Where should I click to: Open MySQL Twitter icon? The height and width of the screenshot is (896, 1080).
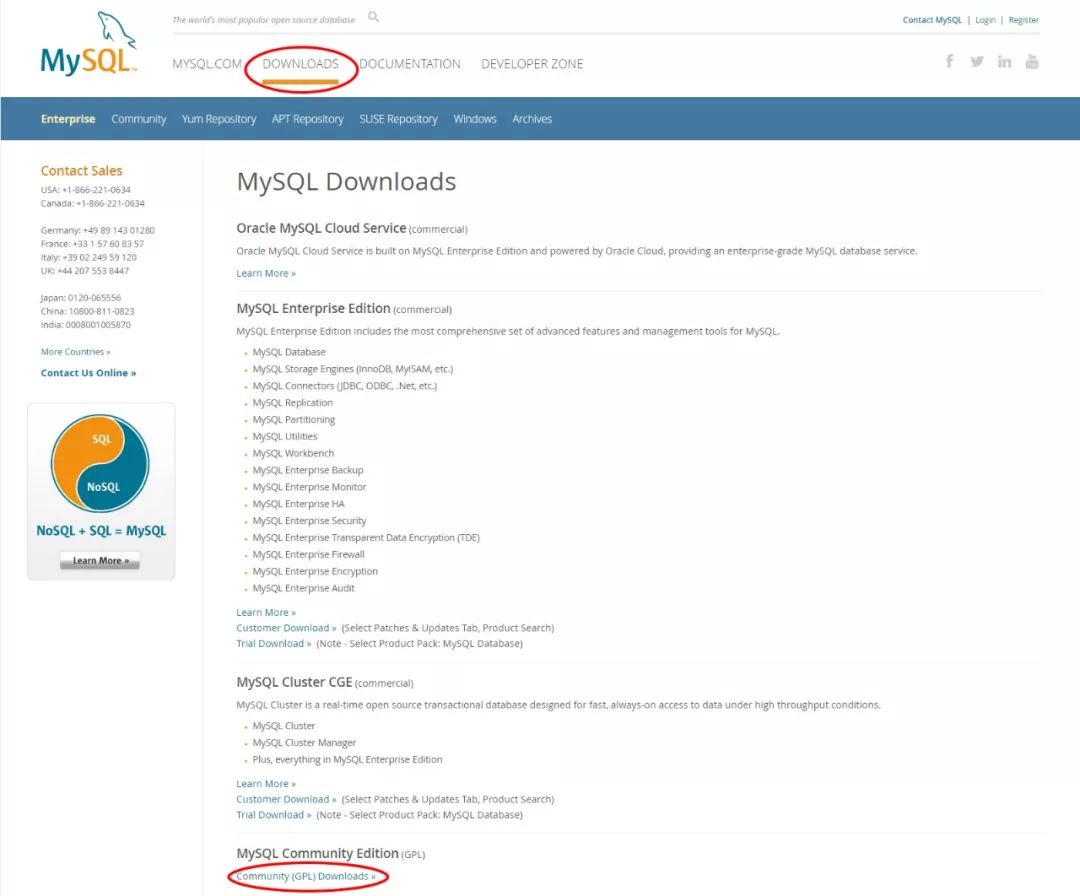pyautogui.click(x=977, y=61)
